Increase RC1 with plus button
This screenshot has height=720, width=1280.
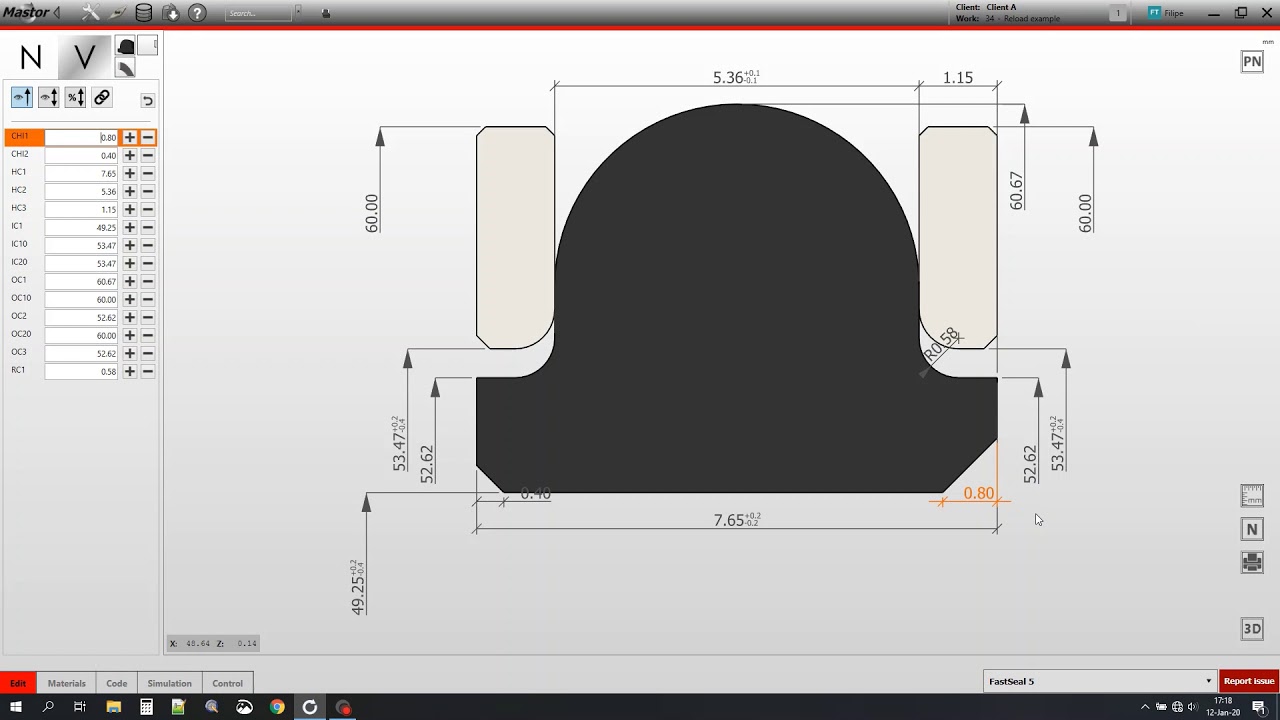[x=130, y=371]
